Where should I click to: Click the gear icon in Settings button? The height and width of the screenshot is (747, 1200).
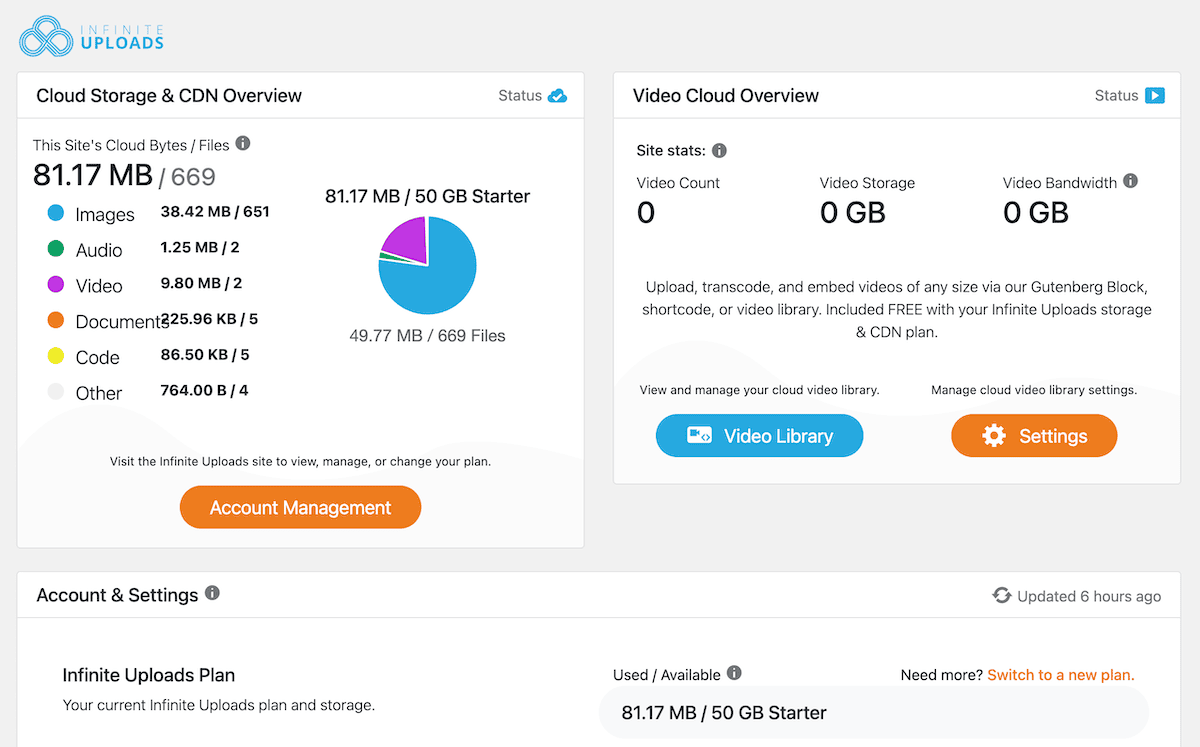(x=994, y=436)
